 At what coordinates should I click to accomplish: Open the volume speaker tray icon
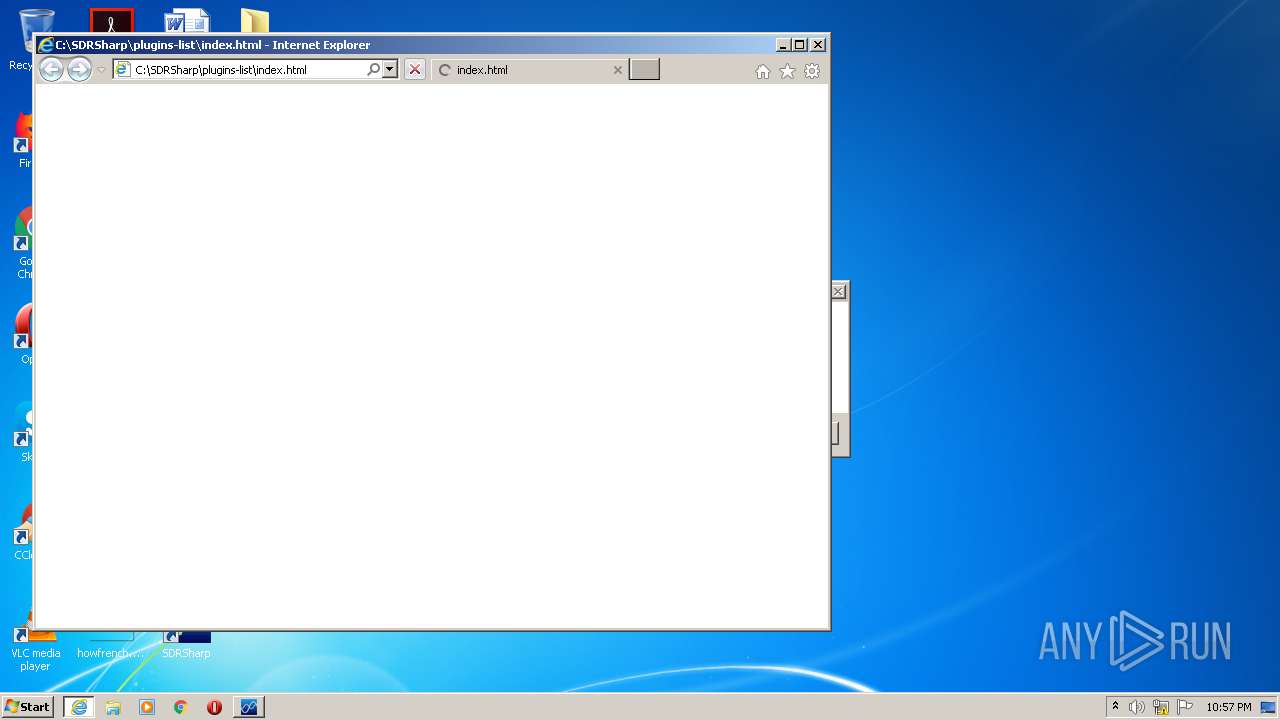pyautogui.click(x=1137, y=707)
